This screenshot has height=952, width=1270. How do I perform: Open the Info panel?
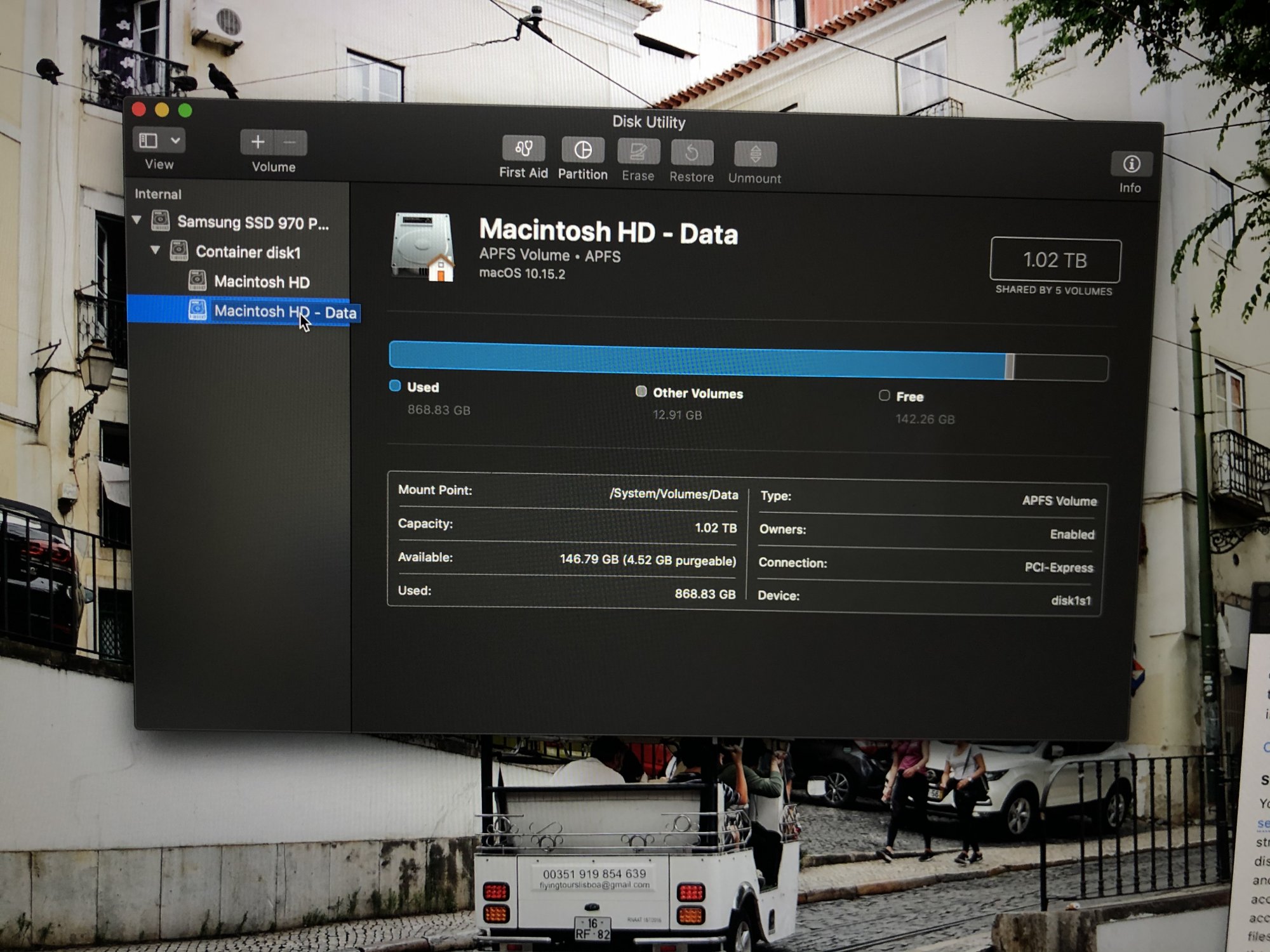(x=1131, y=164)
